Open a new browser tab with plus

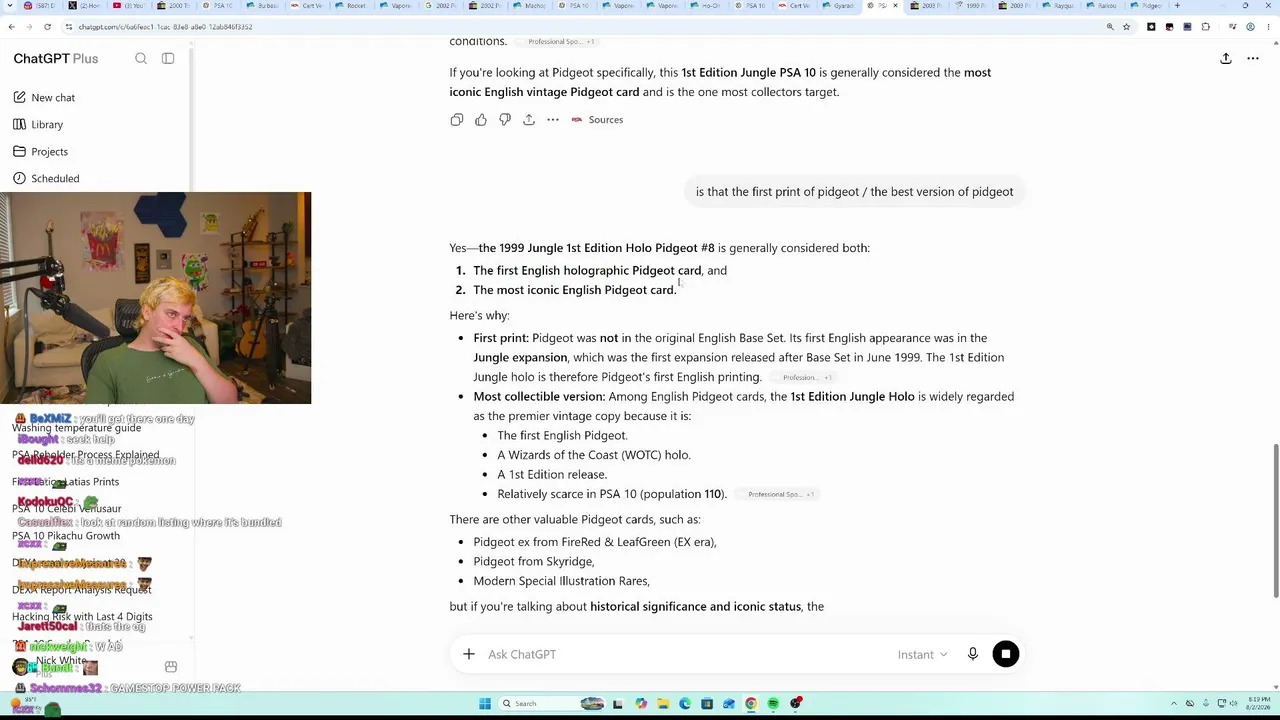[x=1177, y=6]
